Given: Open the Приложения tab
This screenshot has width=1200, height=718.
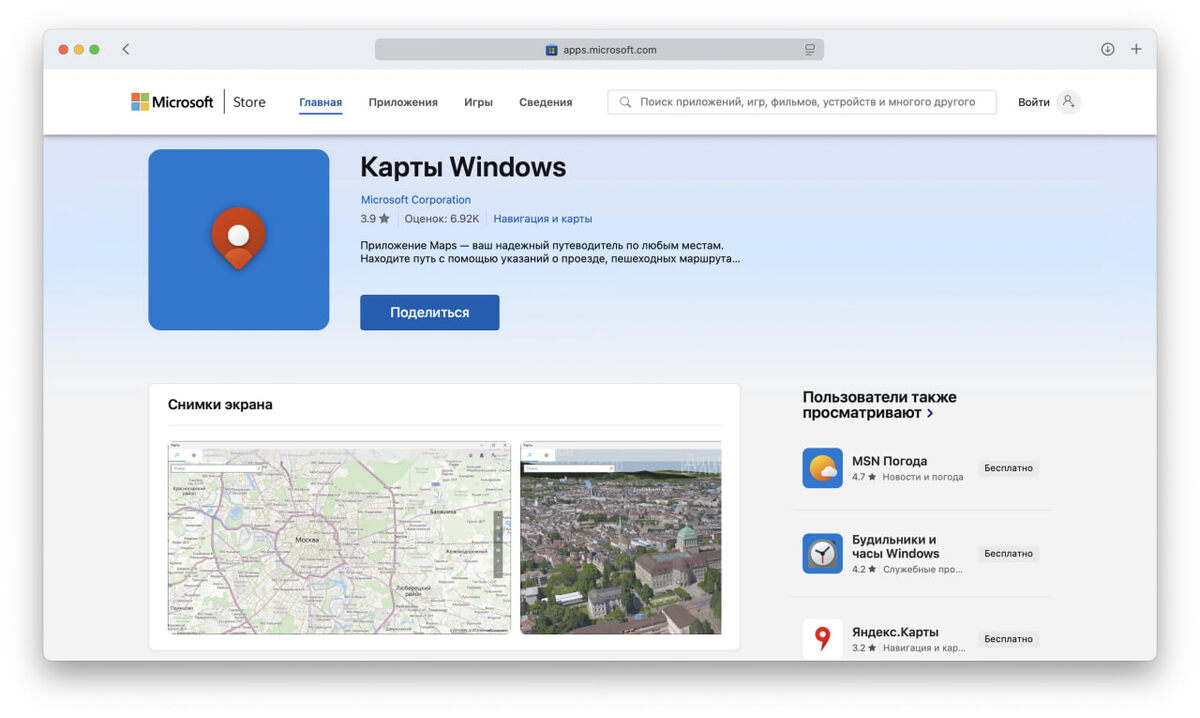Looking at the screenshot, I should point(403,102).
